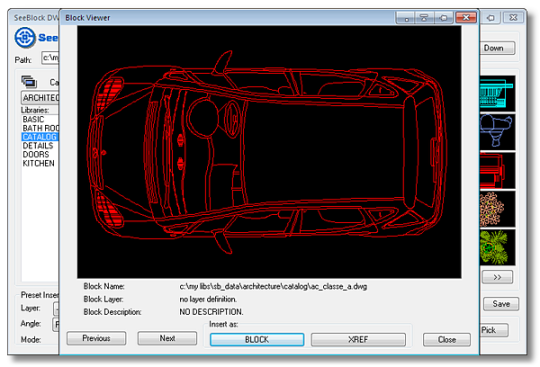This screenshot has height=367, width=540.
Task: Open the ARCHITECTURE category dropdown
Action: tap(40, 98)
